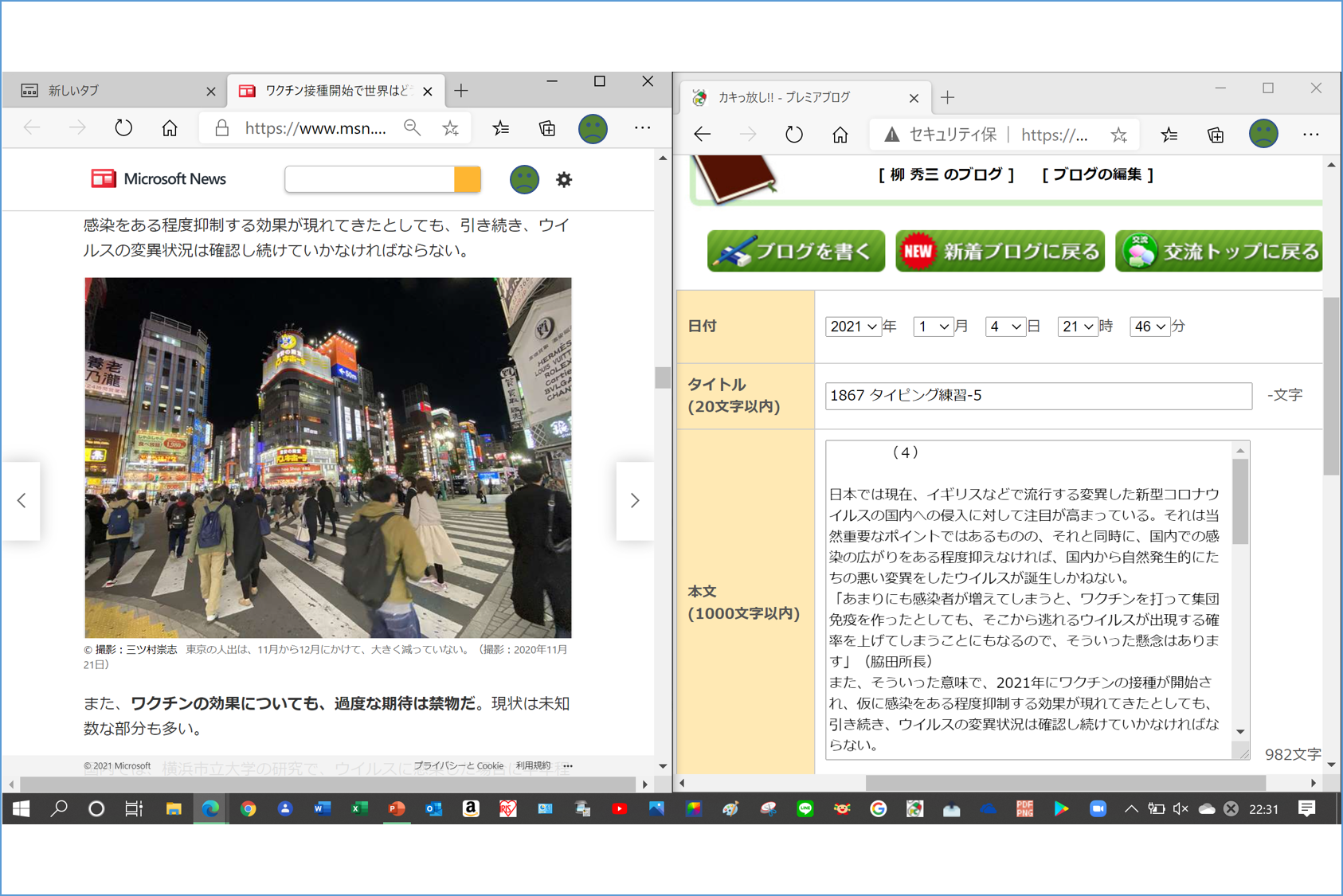This screenshot has height=896, width=1343.
Task: Click the blog title input field
Action: click(x=1039, y=396)
